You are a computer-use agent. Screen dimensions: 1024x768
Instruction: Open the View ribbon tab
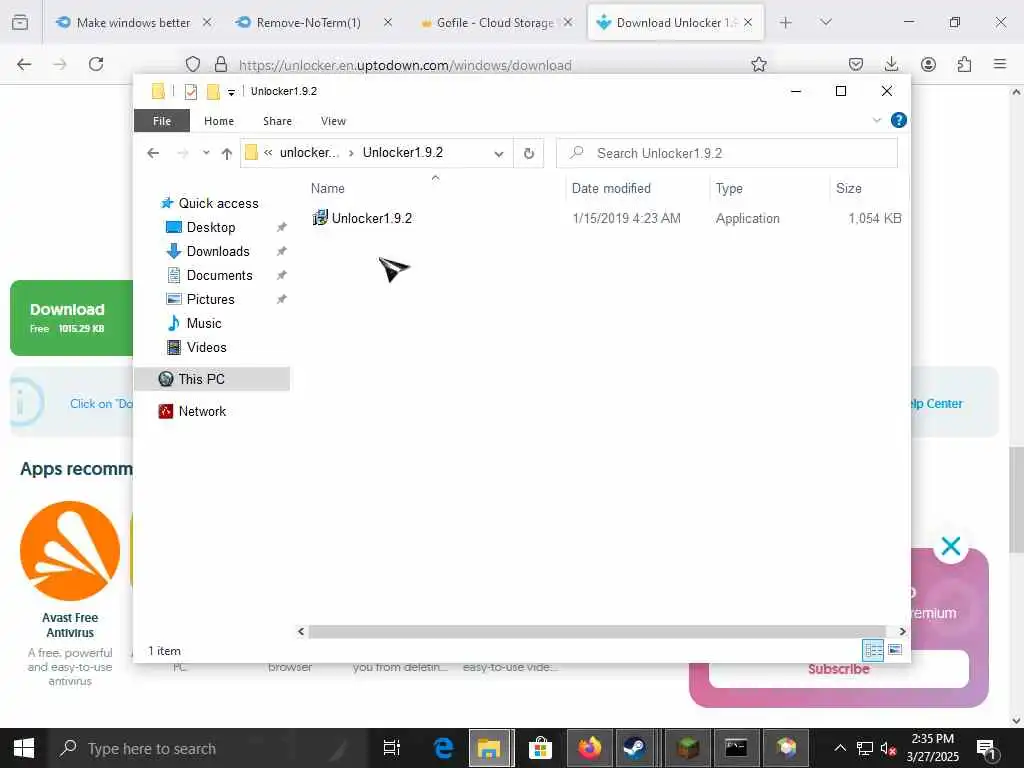click(x=333, y=121)
